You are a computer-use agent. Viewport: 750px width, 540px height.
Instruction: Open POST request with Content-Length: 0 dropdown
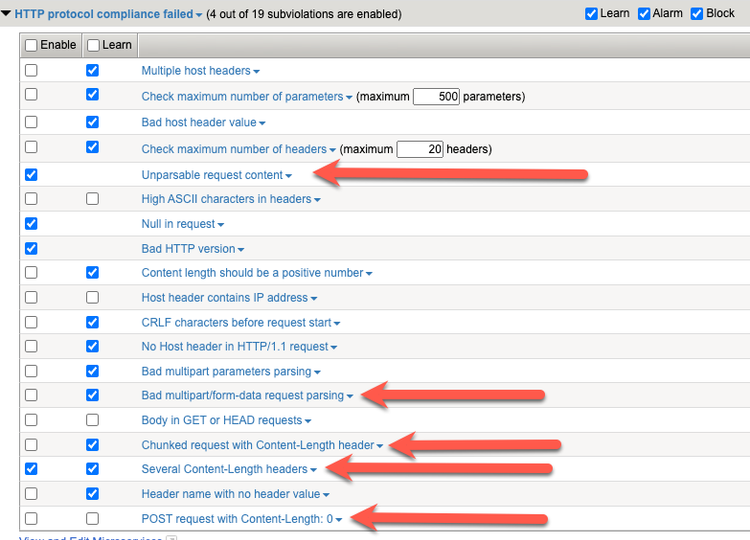pyautogui.click(x=339, y=520)
